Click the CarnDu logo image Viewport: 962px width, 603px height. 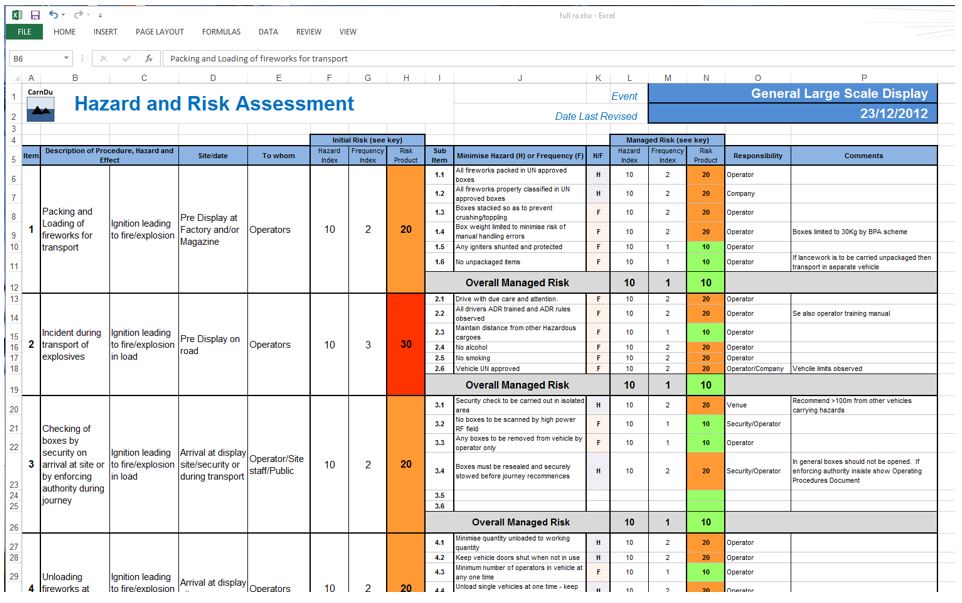click(40, 106)
